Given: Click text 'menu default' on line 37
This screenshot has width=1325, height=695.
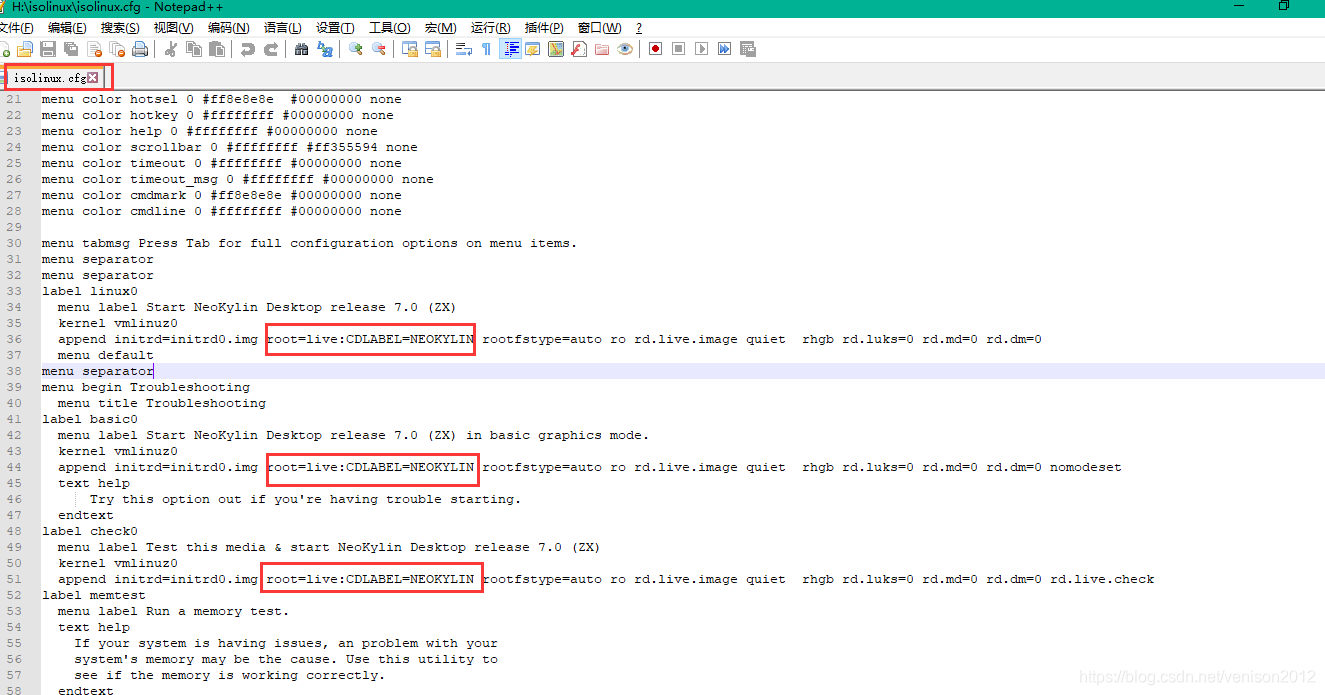Looking at the screenshot, I should pyautogui.click(x=106, y=355).
